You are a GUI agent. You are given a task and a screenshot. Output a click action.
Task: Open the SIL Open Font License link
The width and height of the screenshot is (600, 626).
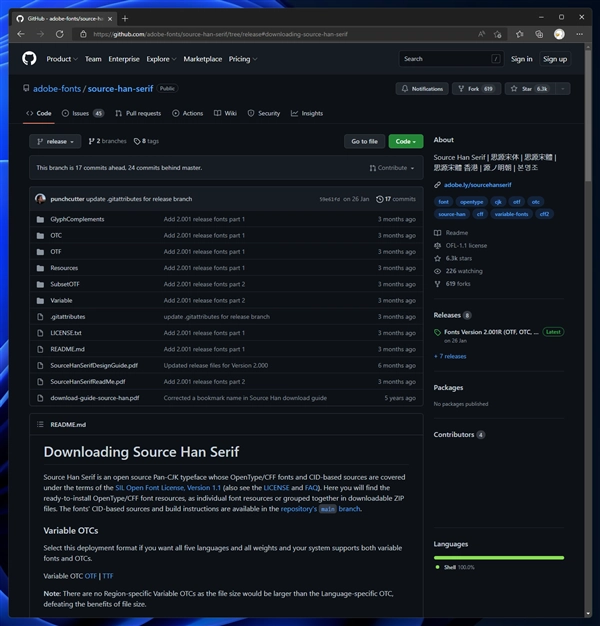[168, 487]
